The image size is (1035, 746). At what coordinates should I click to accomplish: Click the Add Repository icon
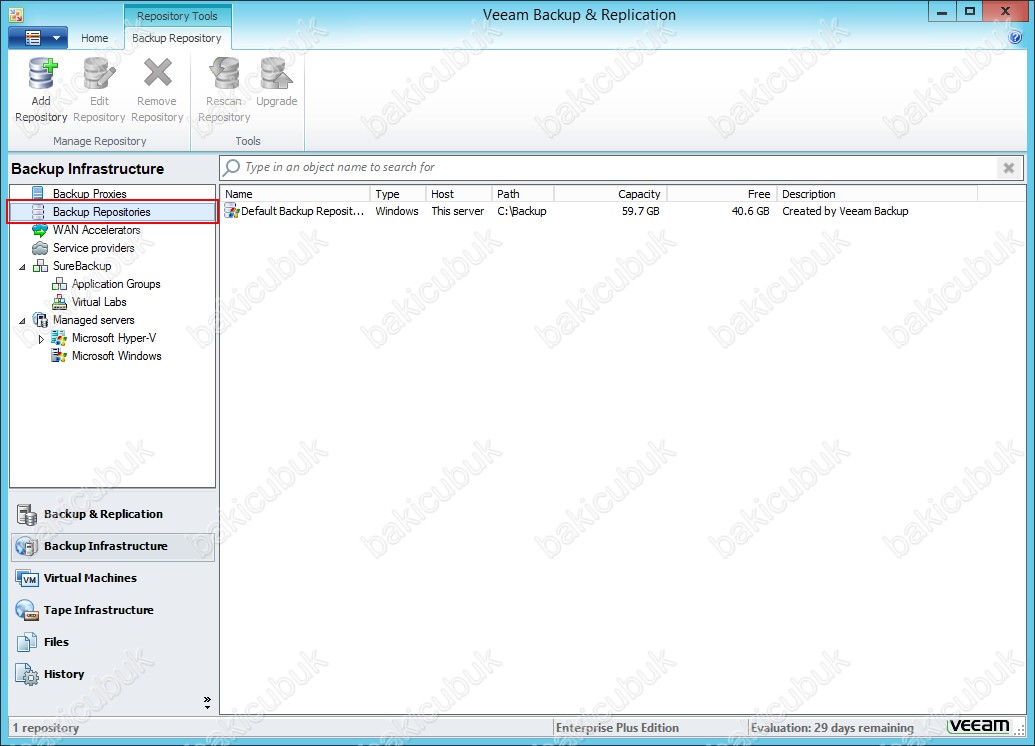coord(42,73)
